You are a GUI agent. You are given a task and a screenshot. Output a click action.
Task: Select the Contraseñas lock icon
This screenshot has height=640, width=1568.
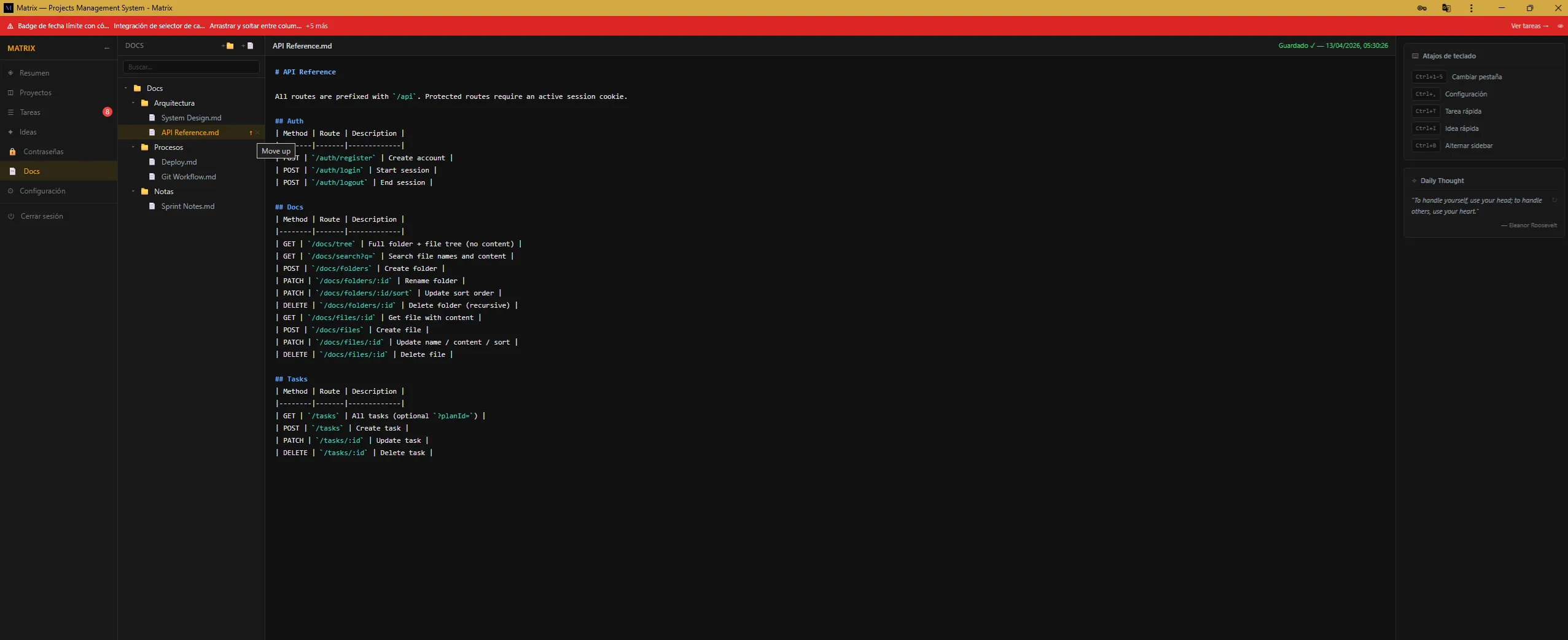(13, 152)
